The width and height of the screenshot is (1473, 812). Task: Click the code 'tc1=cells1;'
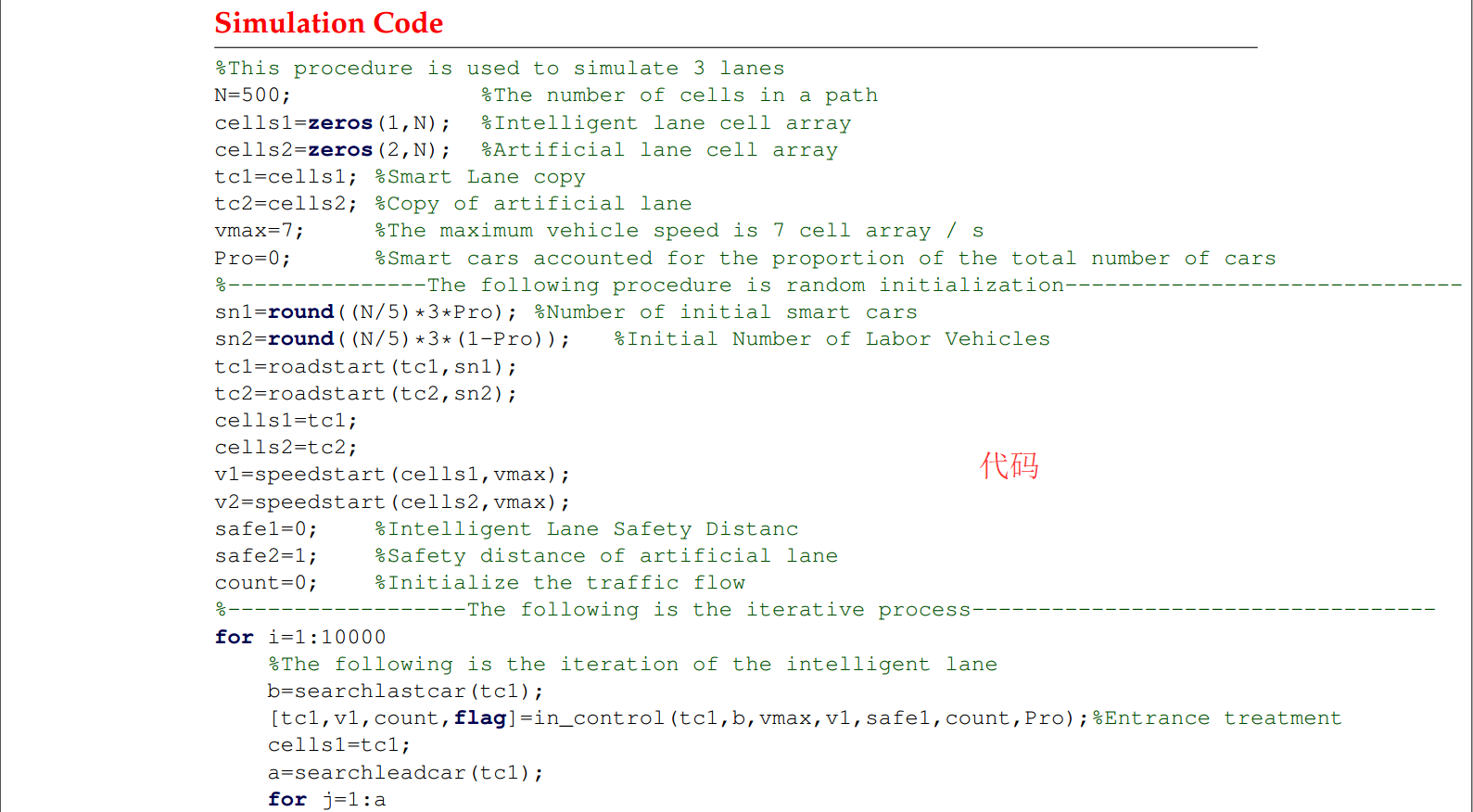[286, 177]
